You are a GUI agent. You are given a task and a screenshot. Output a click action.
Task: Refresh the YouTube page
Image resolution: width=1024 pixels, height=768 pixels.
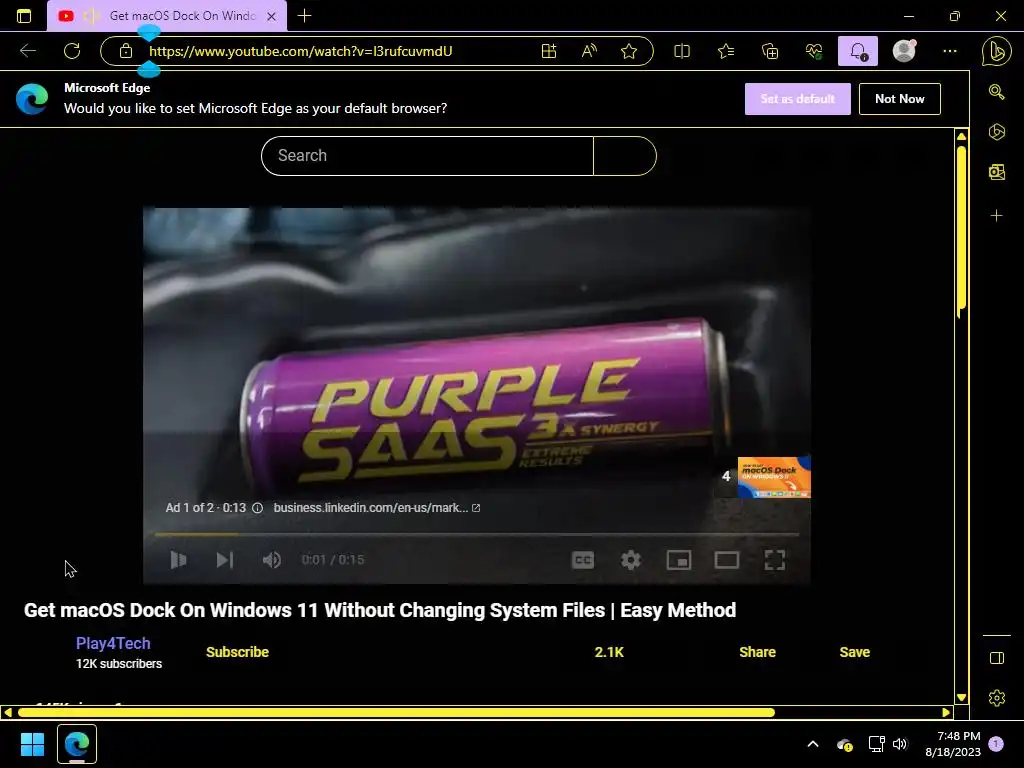[x=72, y=51]
